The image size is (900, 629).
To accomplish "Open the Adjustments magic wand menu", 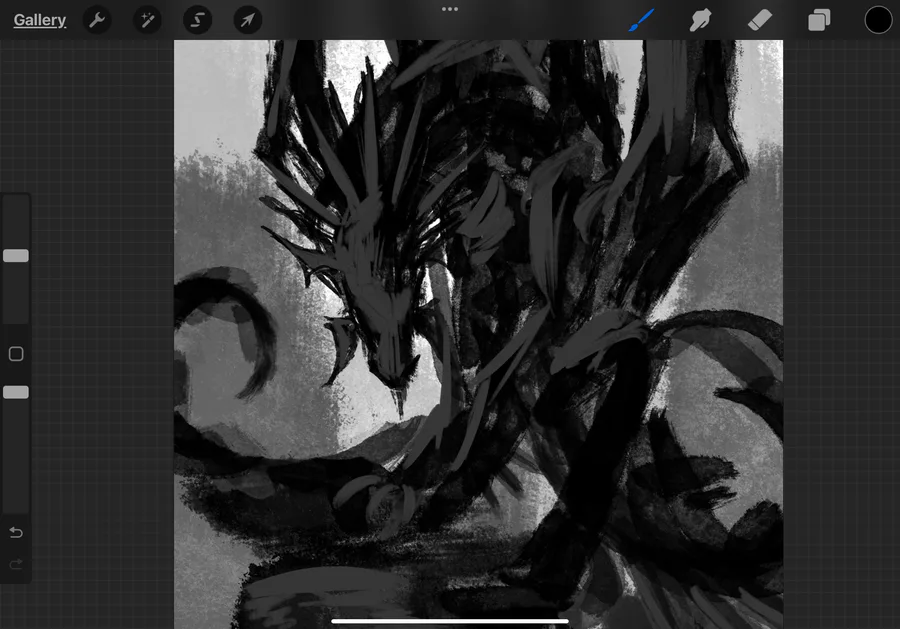I will [x=148, y=20].
